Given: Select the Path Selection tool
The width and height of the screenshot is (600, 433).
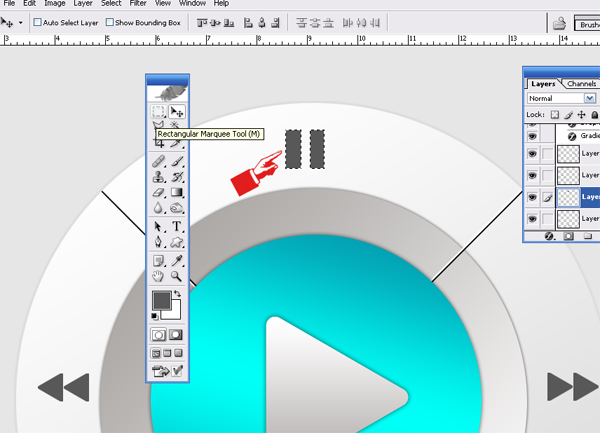Looking at the screenshot, I should pos(158,226).
